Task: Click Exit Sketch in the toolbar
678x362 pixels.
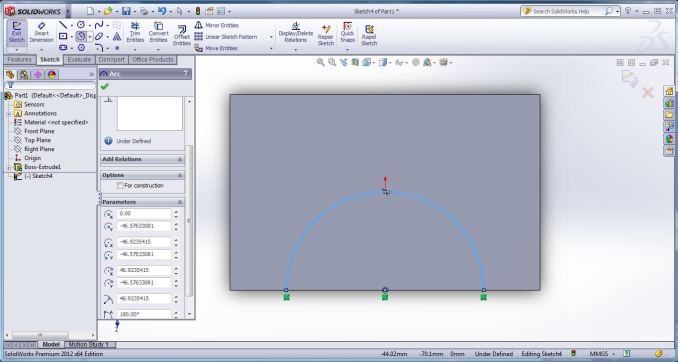Action: [x=16, y=32]
